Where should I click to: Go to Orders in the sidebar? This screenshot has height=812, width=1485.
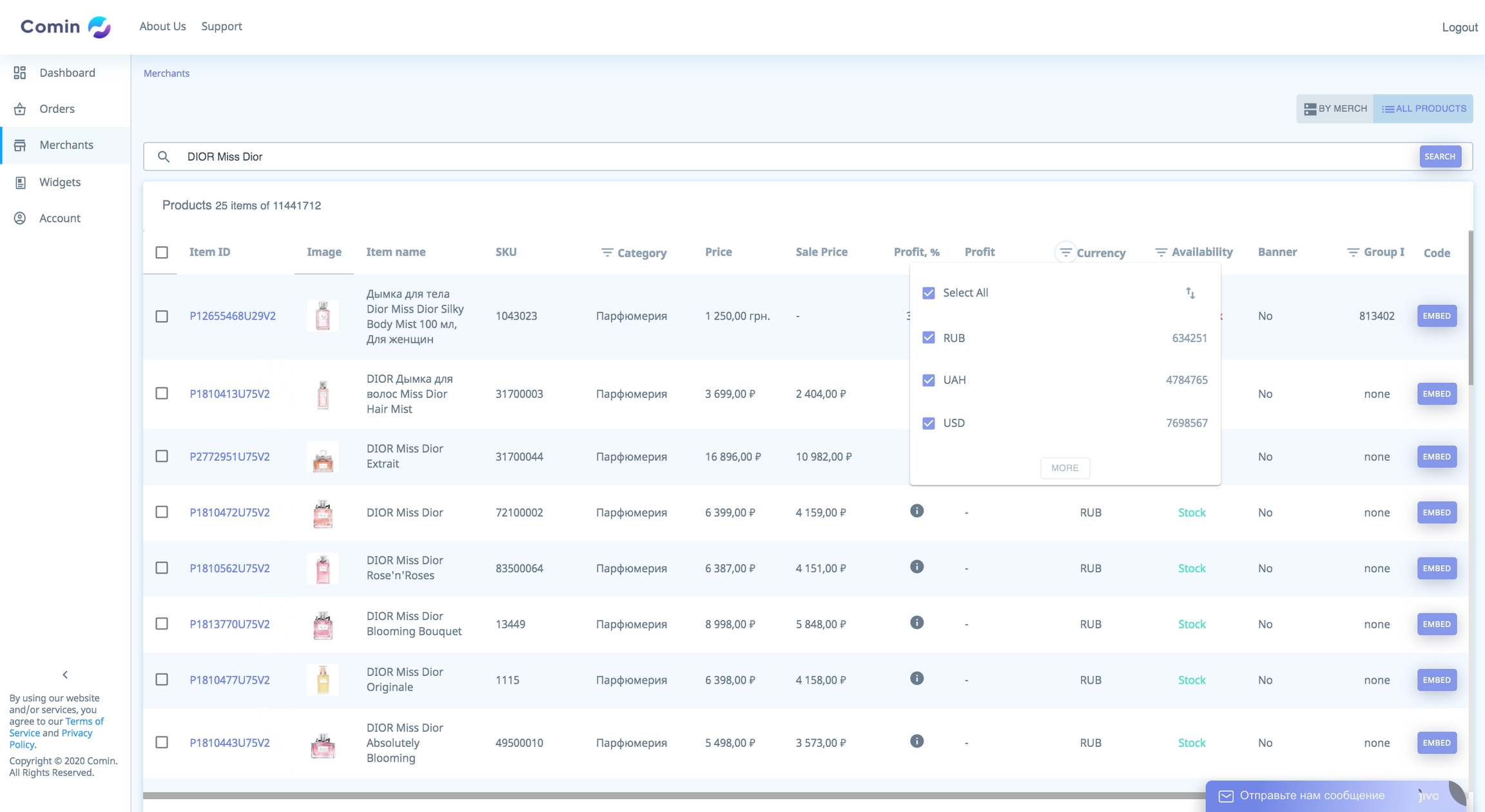coord(57,109)
